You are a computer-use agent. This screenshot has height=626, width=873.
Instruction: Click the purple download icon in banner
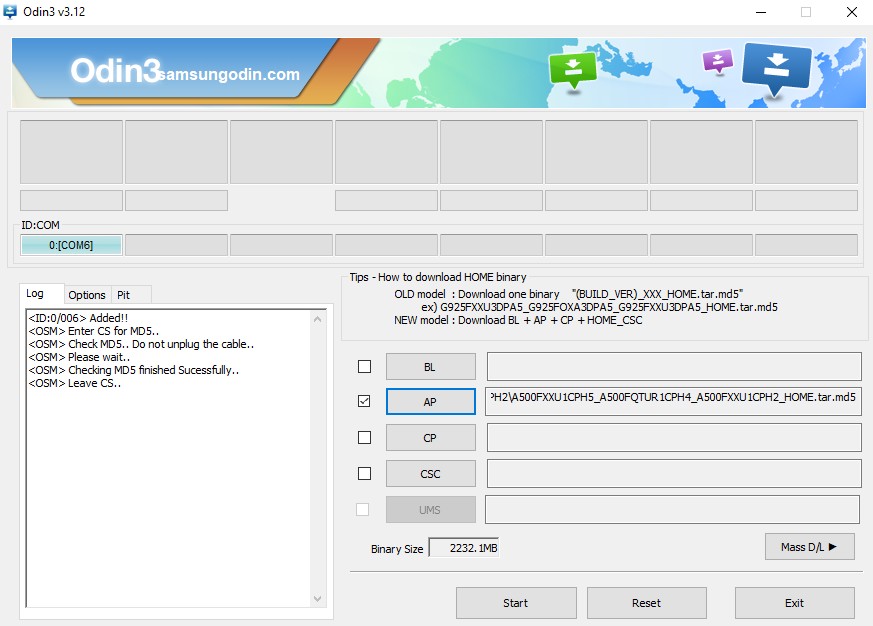[x=718, y=61]
